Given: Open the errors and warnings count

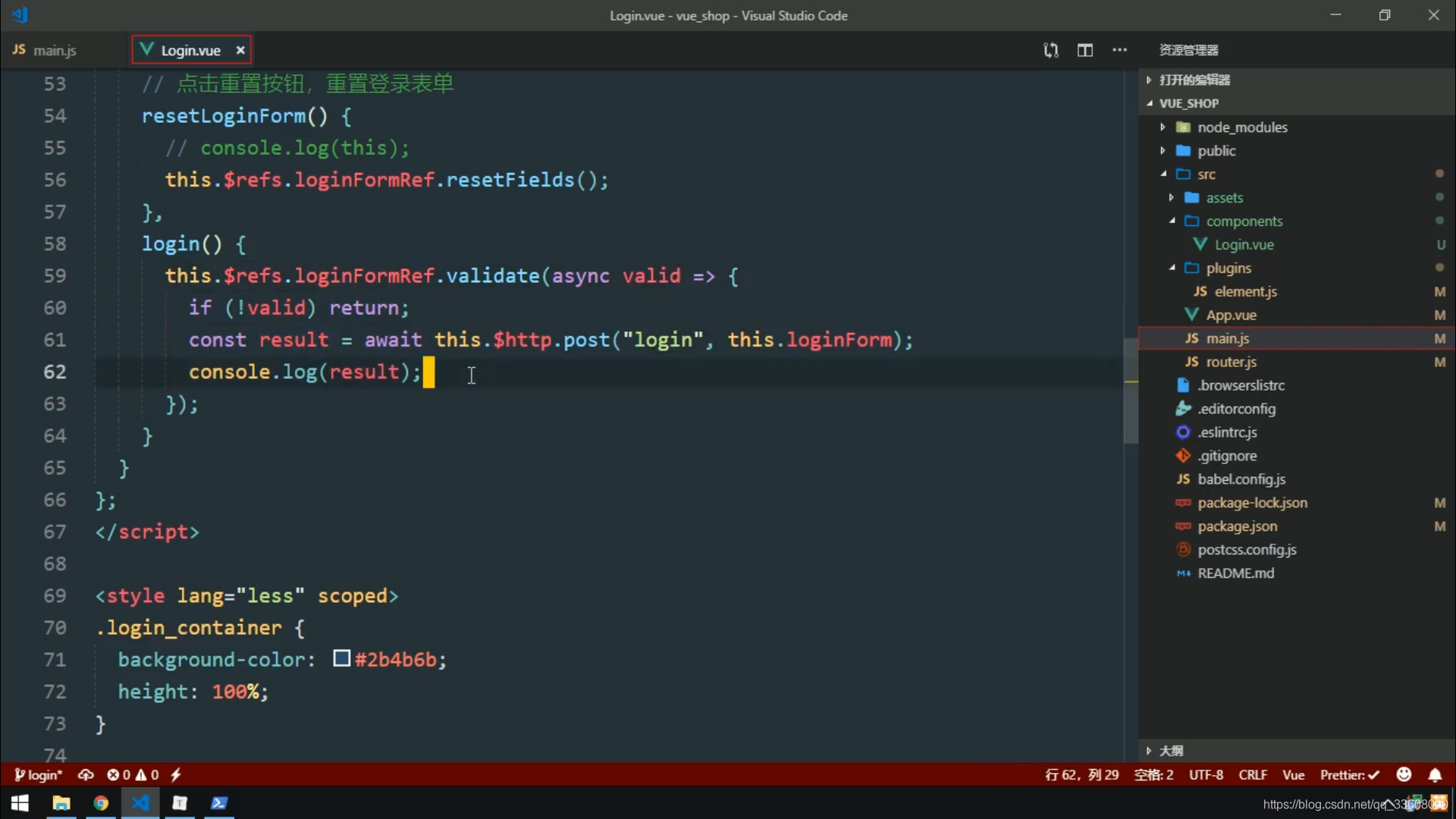Looking at the screenshot, I should 133,775.
